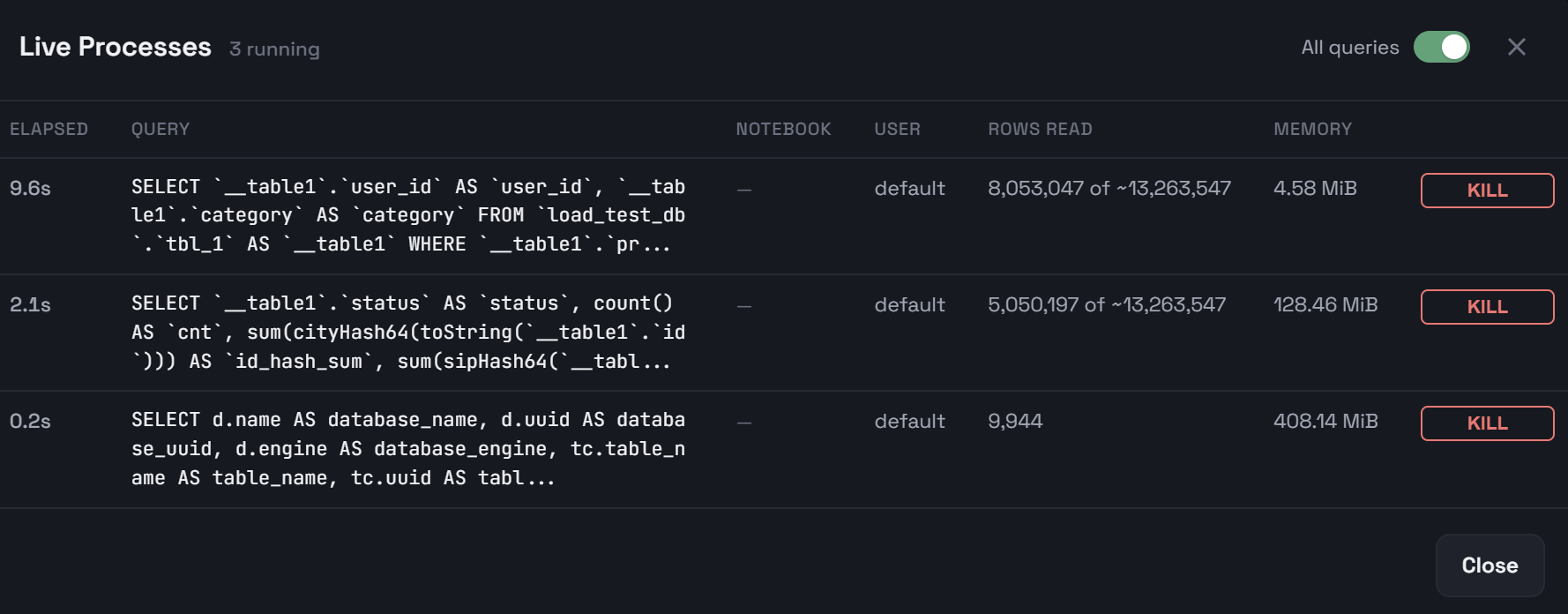Kill the 9.6s user_id query
Viewport: 1568px width, 614px height.
click(1487, 191)
